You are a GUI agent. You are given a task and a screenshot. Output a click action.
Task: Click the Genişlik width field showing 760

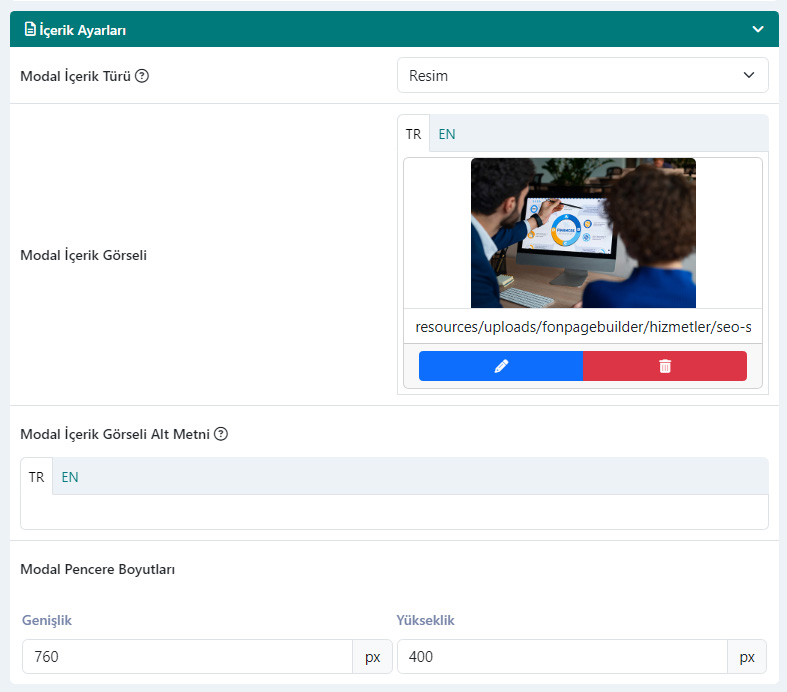[x=187, y=656]
